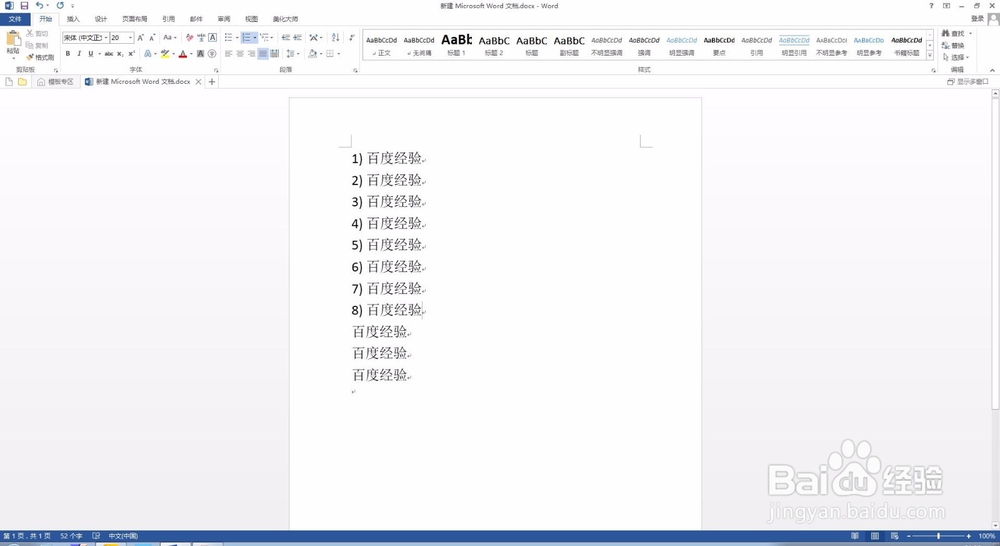The image size is (1000, 546).
Task: Click the Find (查找) button
Action: [x=954, y=33]
